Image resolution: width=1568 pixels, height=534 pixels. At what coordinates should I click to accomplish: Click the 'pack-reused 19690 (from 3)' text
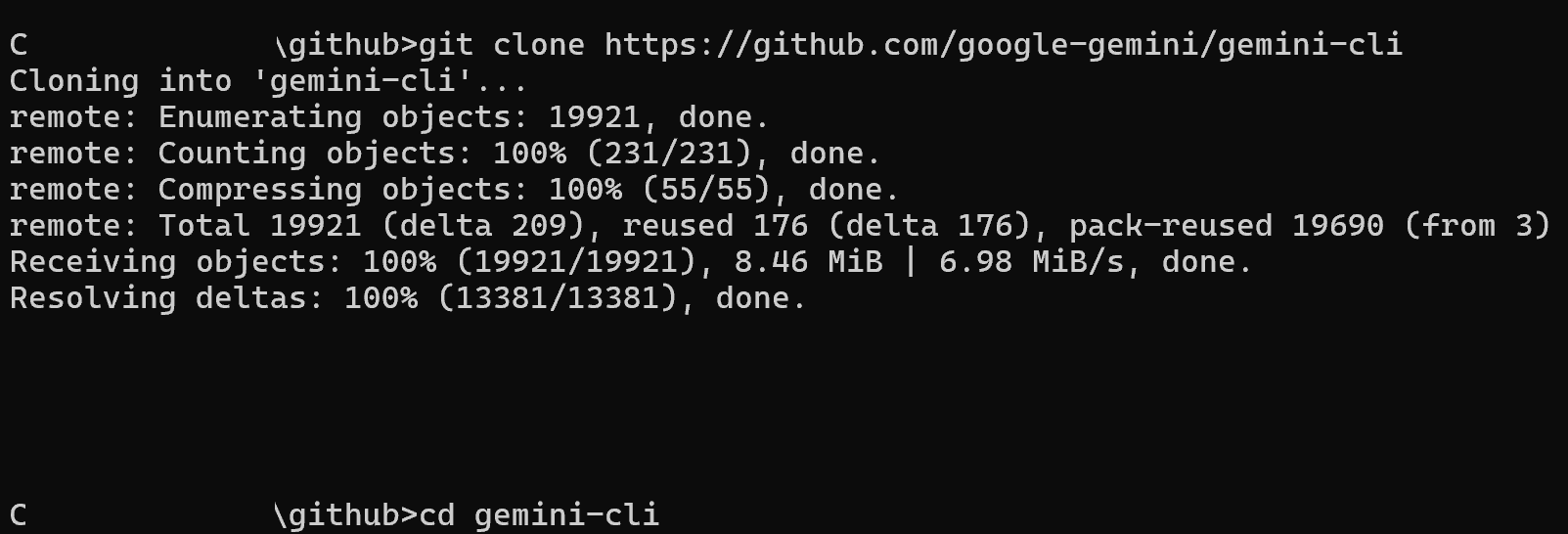pos(1309,226)
